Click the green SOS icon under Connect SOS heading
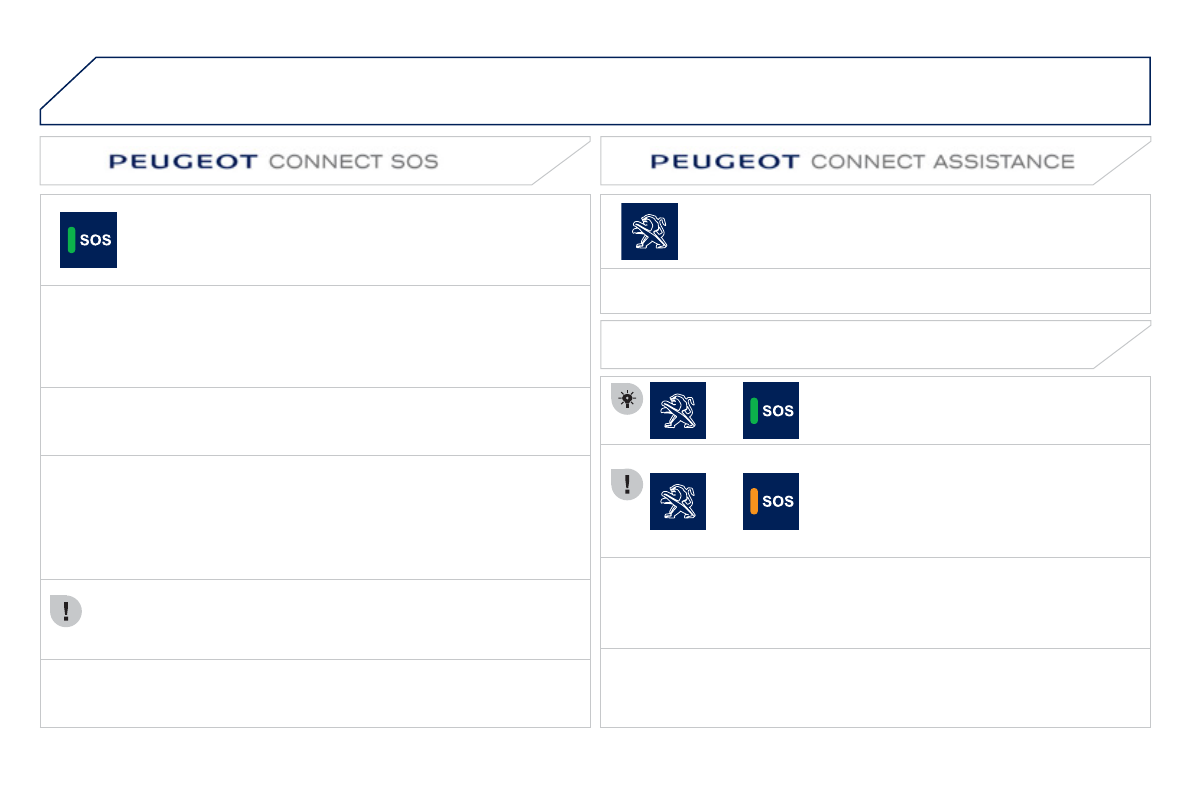This screenshot has width=1191, height=794. tap(88, 240)
